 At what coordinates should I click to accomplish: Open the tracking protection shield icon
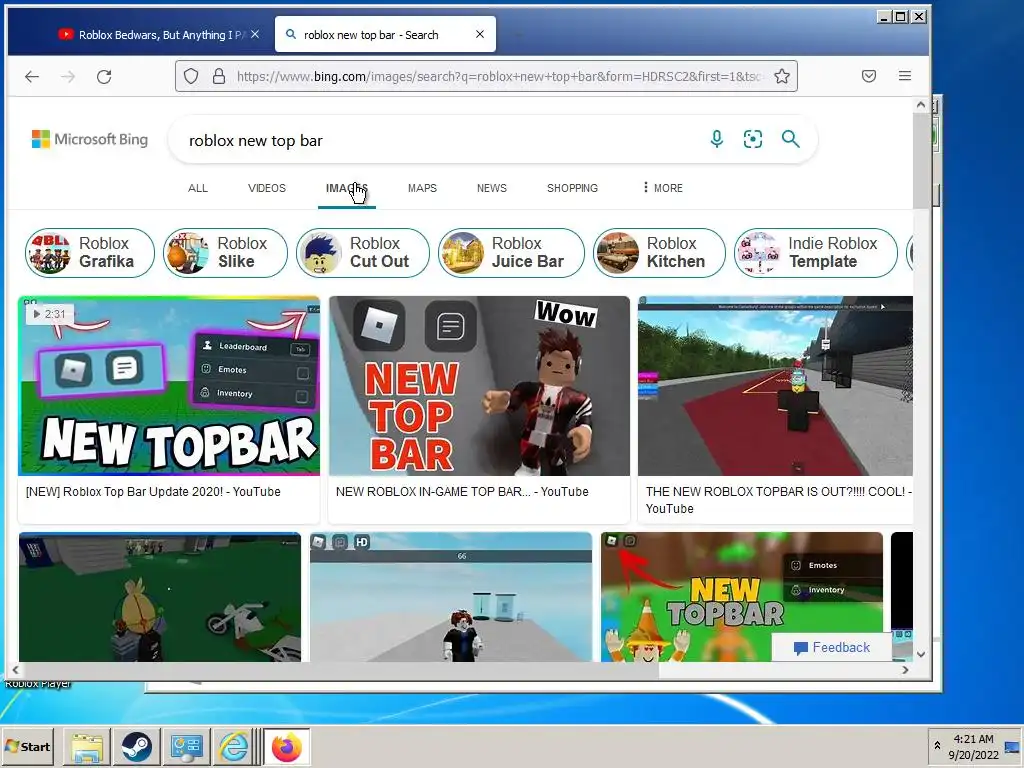pos(191,76)
